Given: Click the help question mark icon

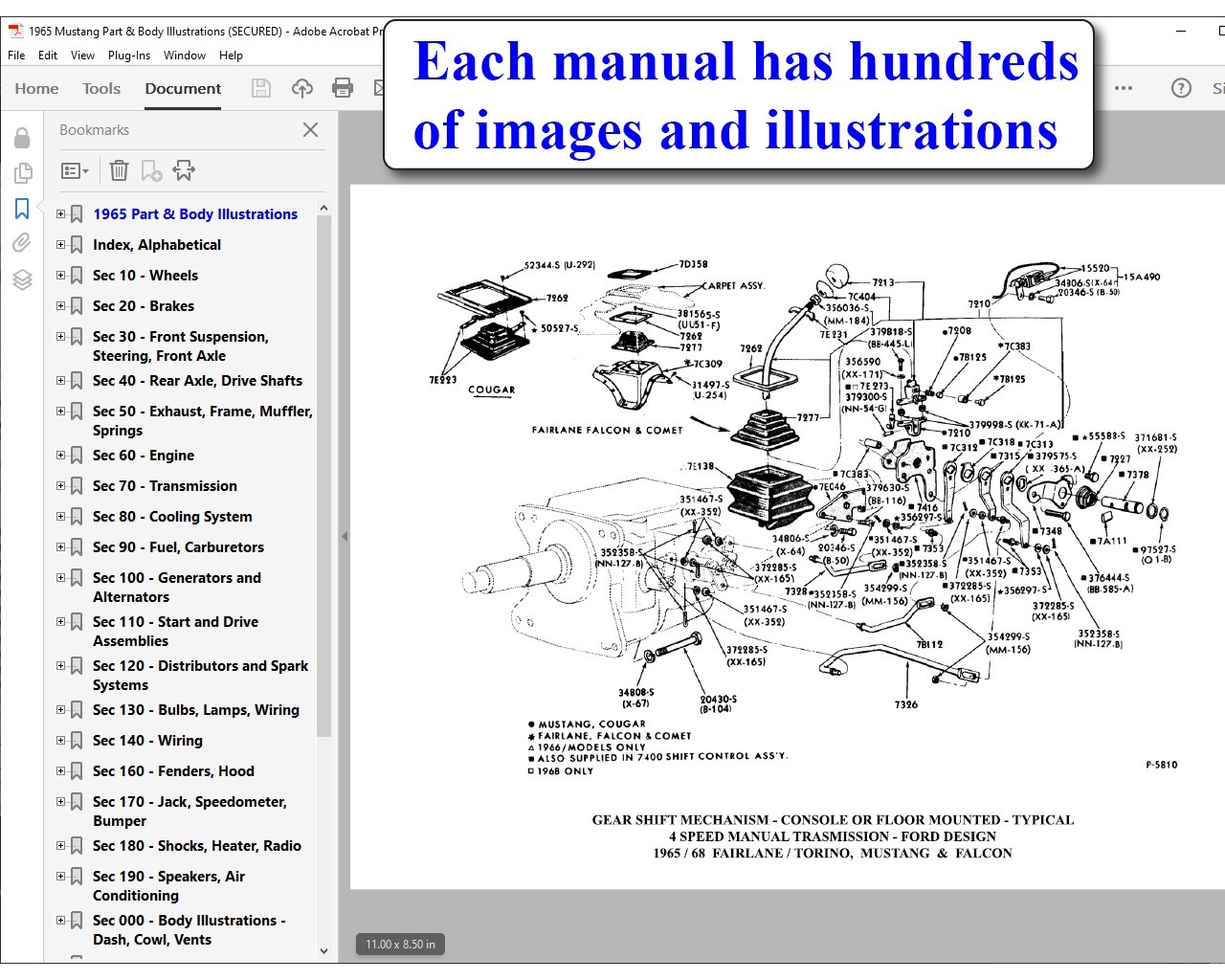Looking at the screenshot, I should (1181, 88).
